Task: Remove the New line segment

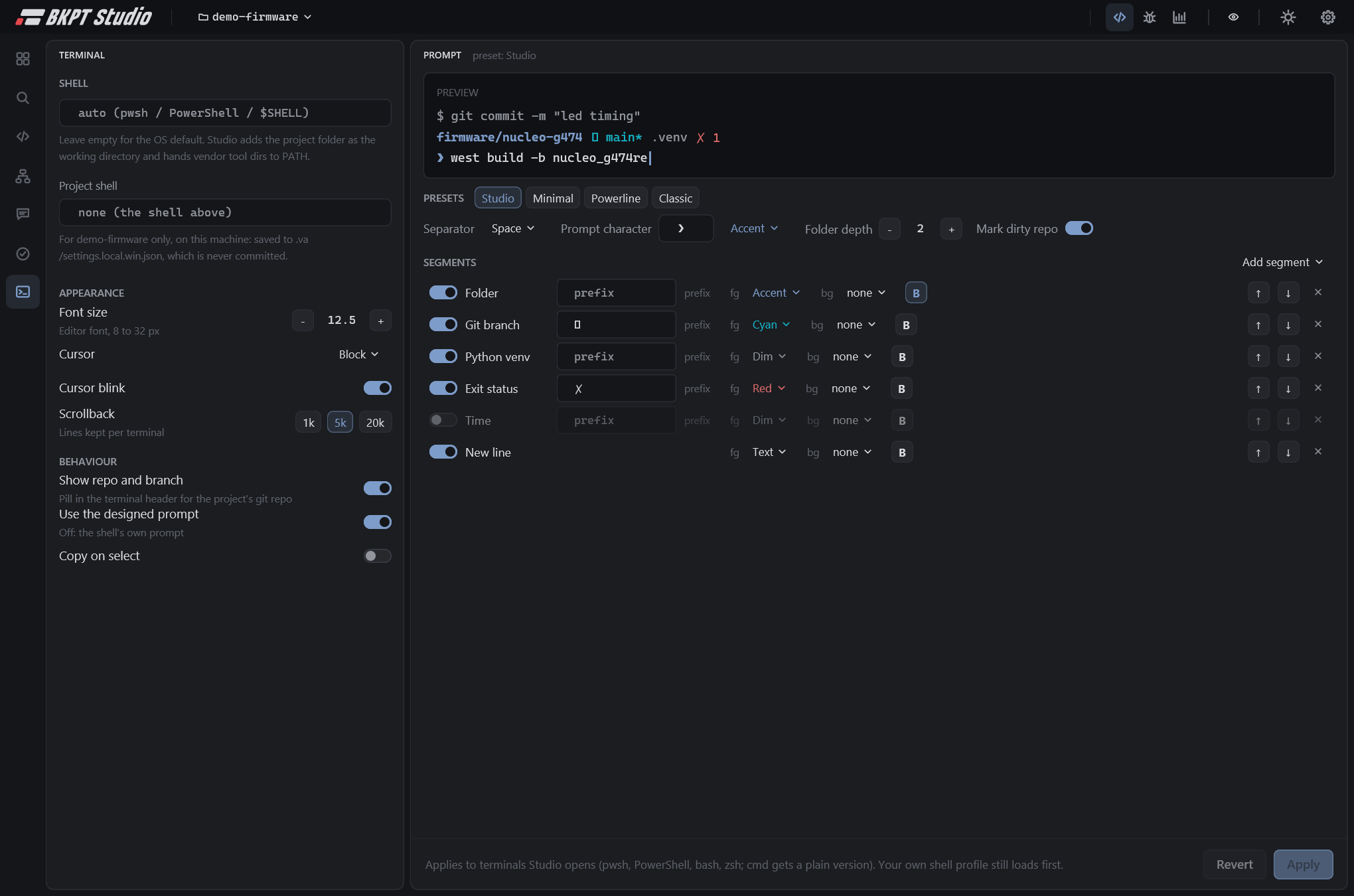Action: [x=1318, y=451]
